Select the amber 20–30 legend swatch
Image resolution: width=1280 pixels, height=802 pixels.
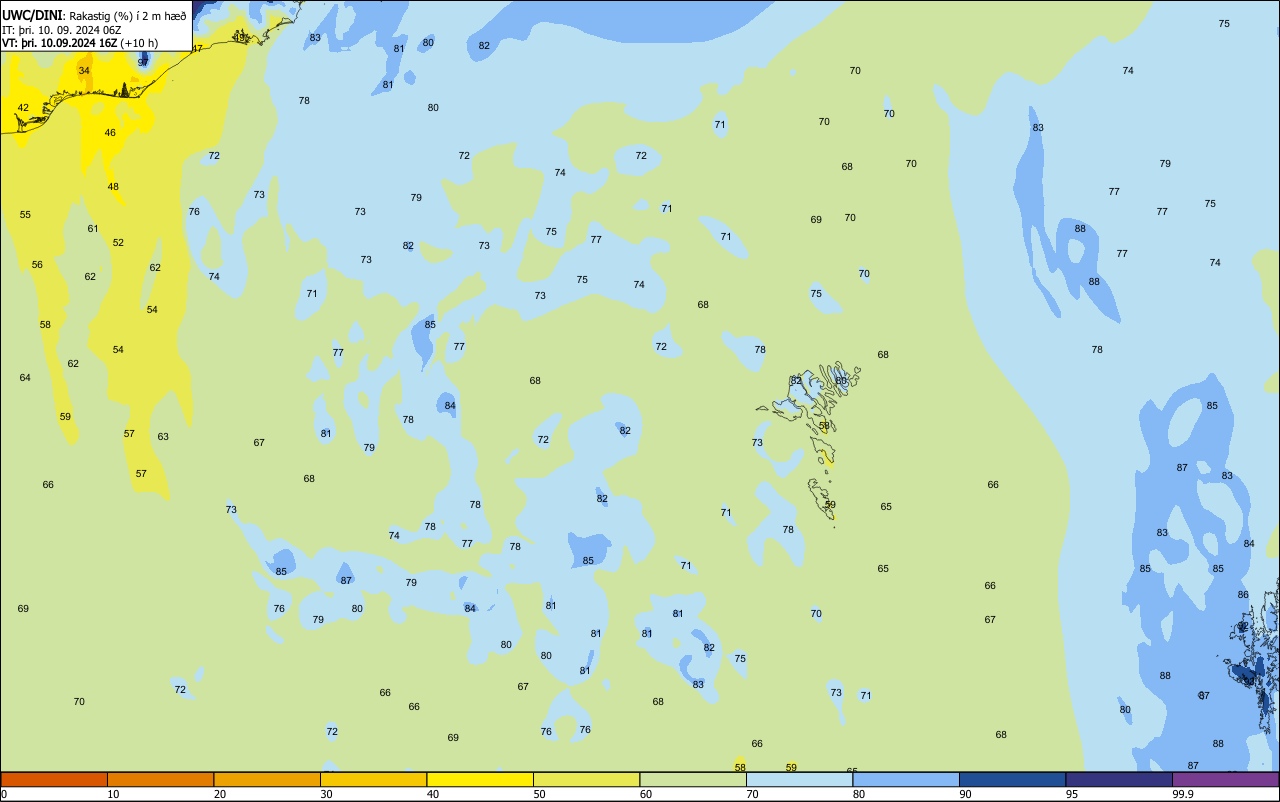pos(267,779)
